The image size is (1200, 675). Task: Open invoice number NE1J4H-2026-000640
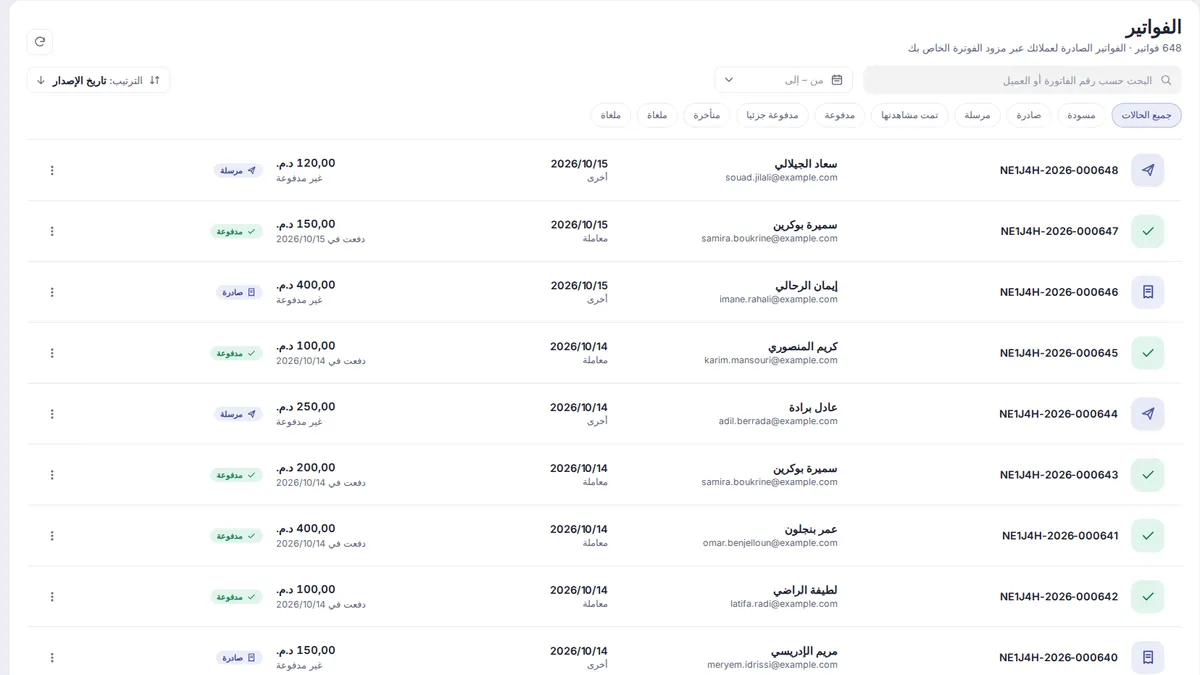(1059, 658)
